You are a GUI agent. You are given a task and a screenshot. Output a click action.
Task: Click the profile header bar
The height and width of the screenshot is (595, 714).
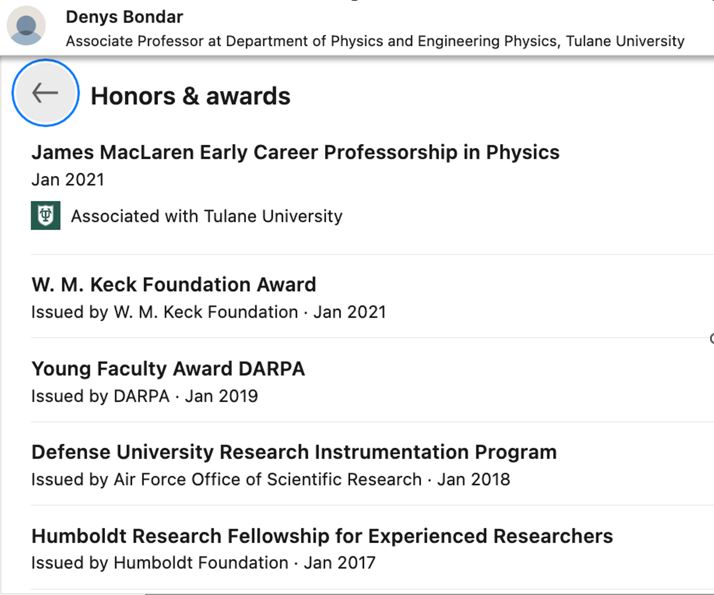[x=357, y=27]
